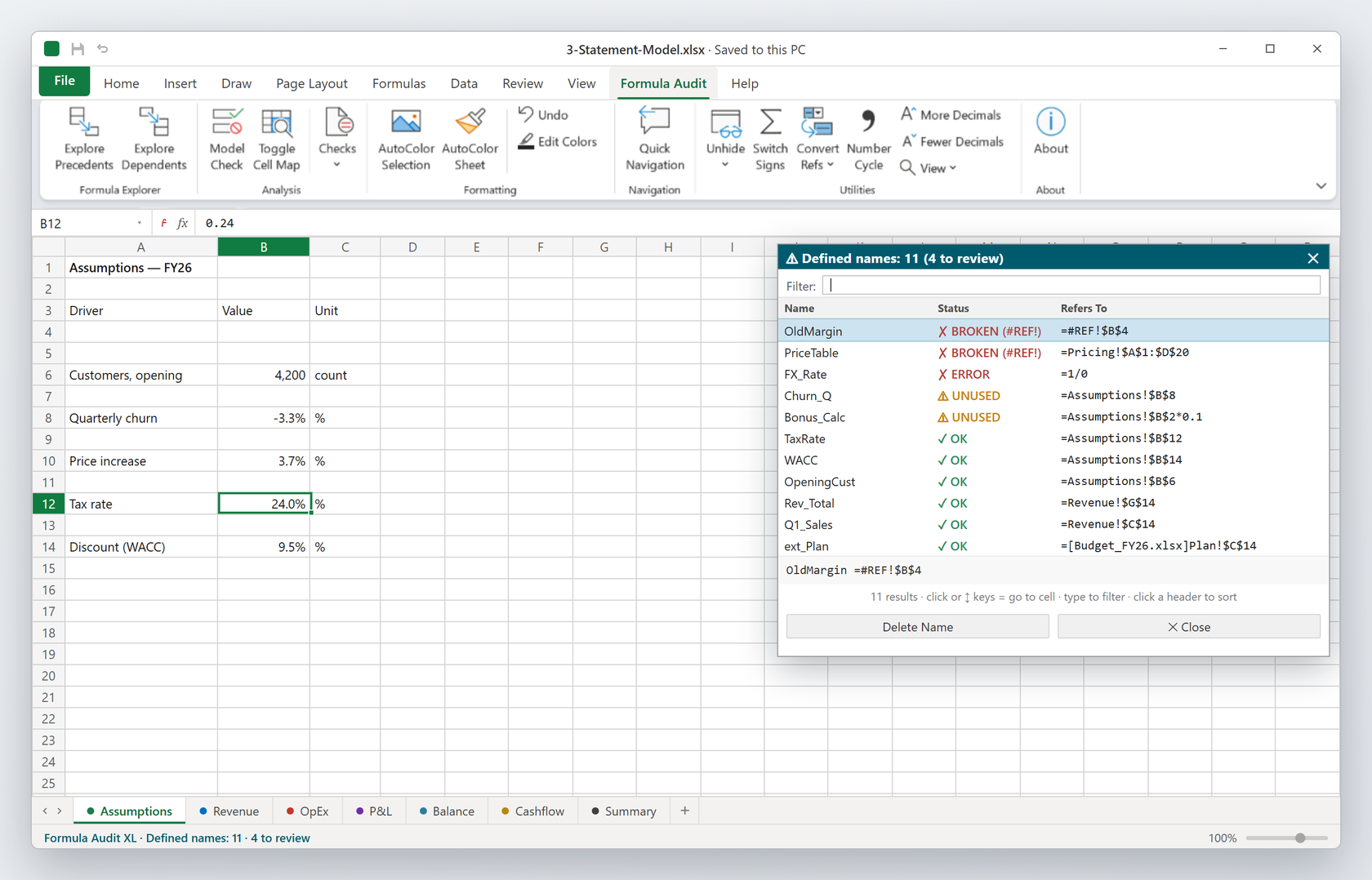This screenshot has height=880, width=1372.
Task: Click Undo in Formatting group
Action: 543,115
